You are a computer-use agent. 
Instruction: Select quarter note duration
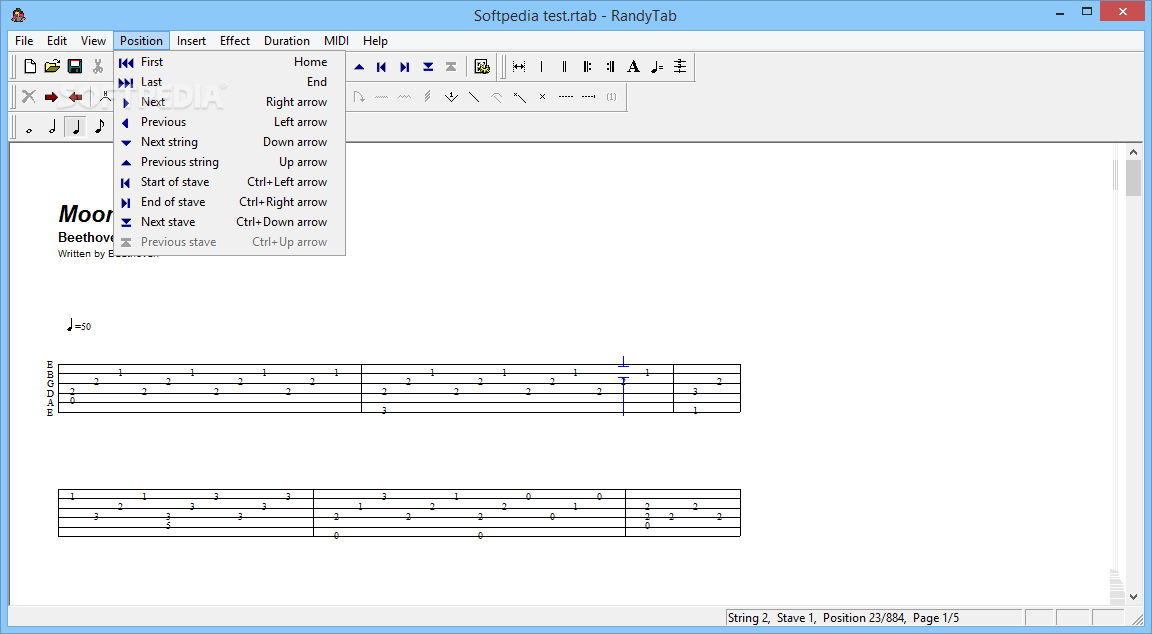(x=75, y=127)
